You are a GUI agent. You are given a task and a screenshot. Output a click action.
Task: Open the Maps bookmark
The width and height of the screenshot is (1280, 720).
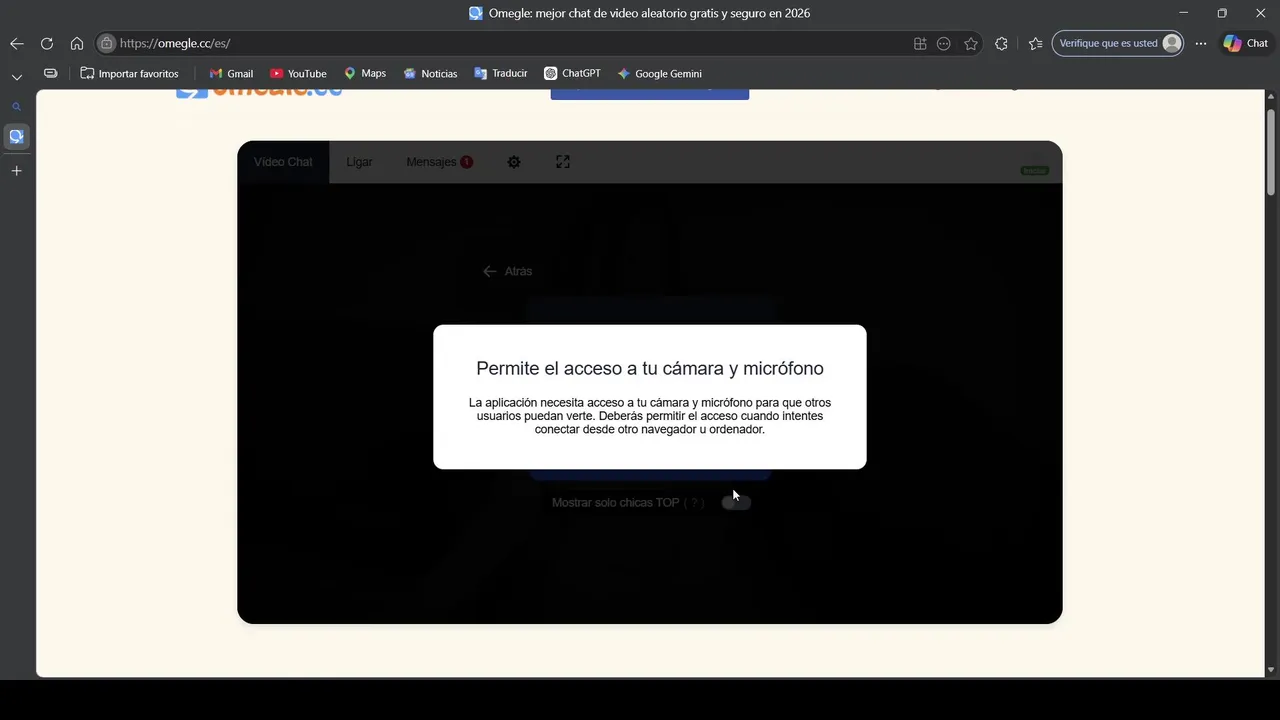[x=365, y=73]
